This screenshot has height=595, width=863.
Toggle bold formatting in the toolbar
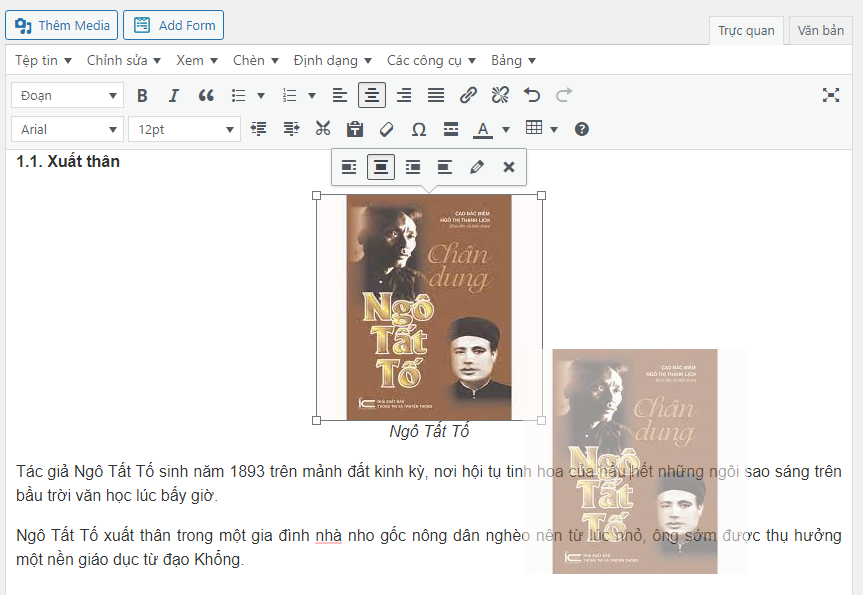142,95
